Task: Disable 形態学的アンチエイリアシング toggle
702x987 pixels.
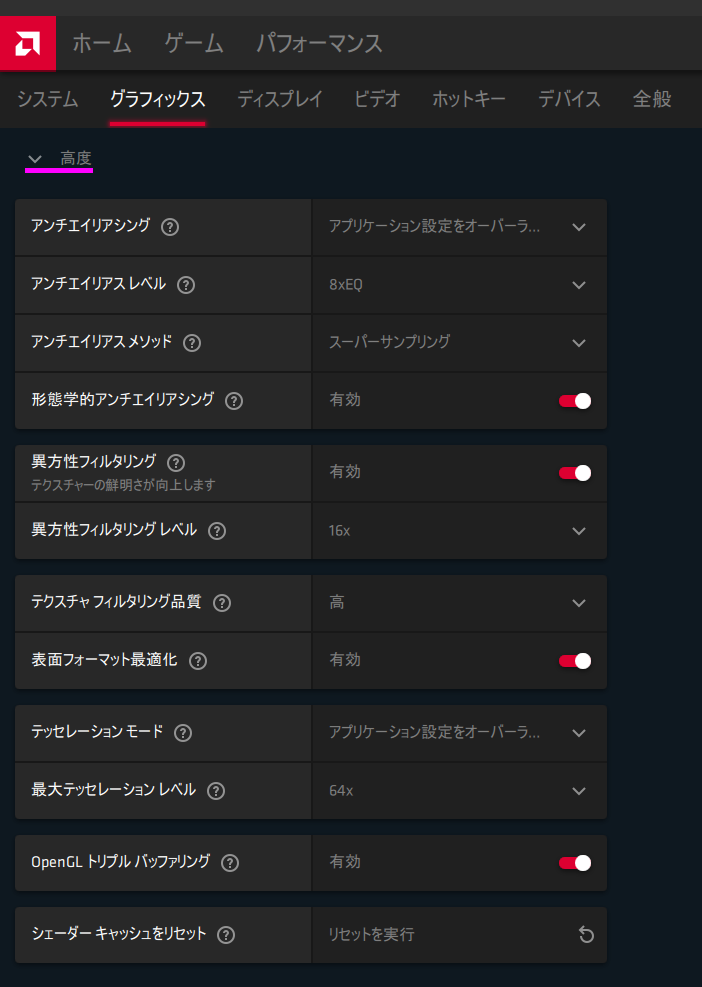Action: pyautogui.click(x=575, y=401)
